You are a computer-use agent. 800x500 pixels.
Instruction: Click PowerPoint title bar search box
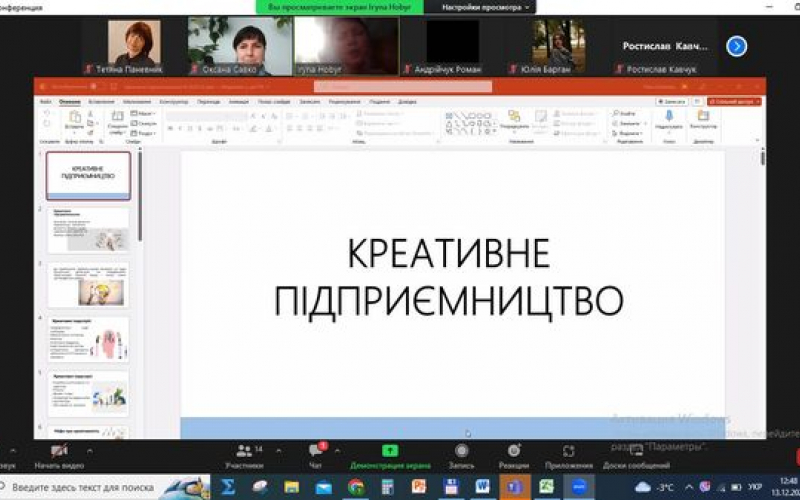(403, 87)
